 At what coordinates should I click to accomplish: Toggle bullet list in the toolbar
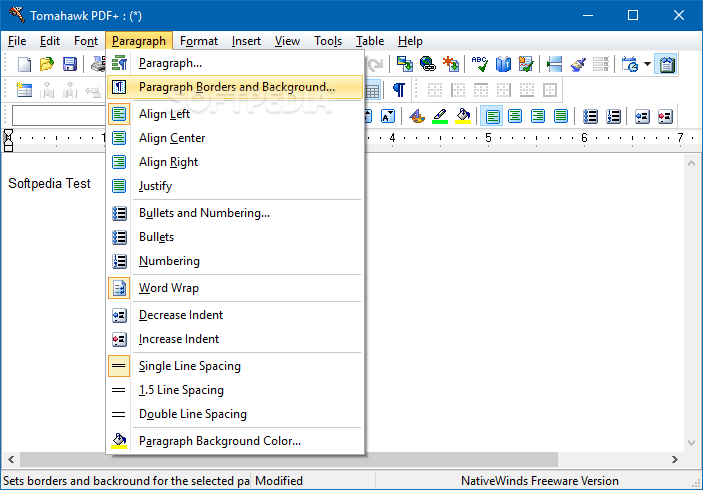point(590,117)
